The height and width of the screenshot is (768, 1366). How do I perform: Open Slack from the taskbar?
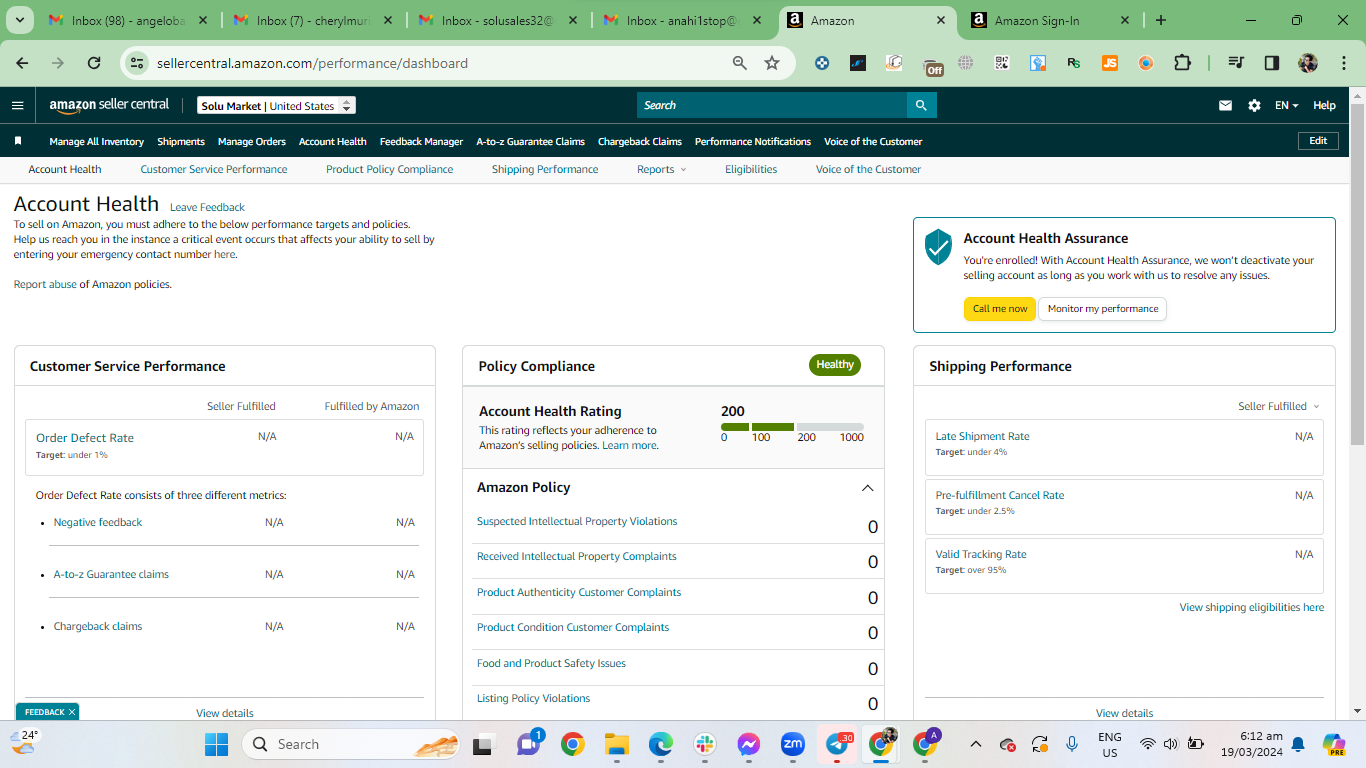704,744
